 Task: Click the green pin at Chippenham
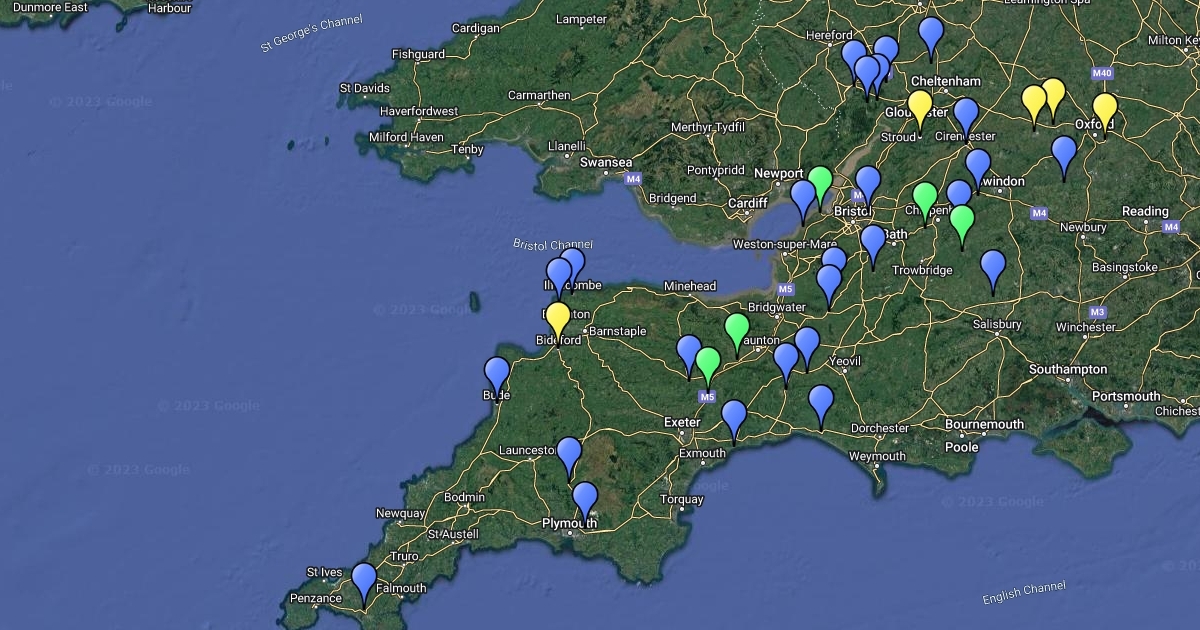tap(925, 199)
